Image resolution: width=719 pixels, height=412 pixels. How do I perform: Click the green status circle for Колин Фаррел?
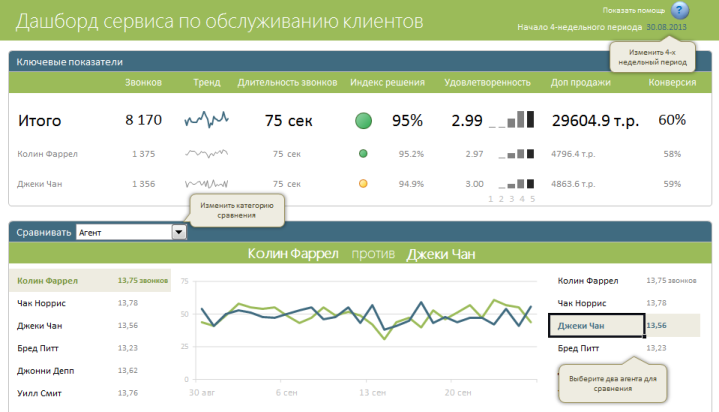point(363,154)
